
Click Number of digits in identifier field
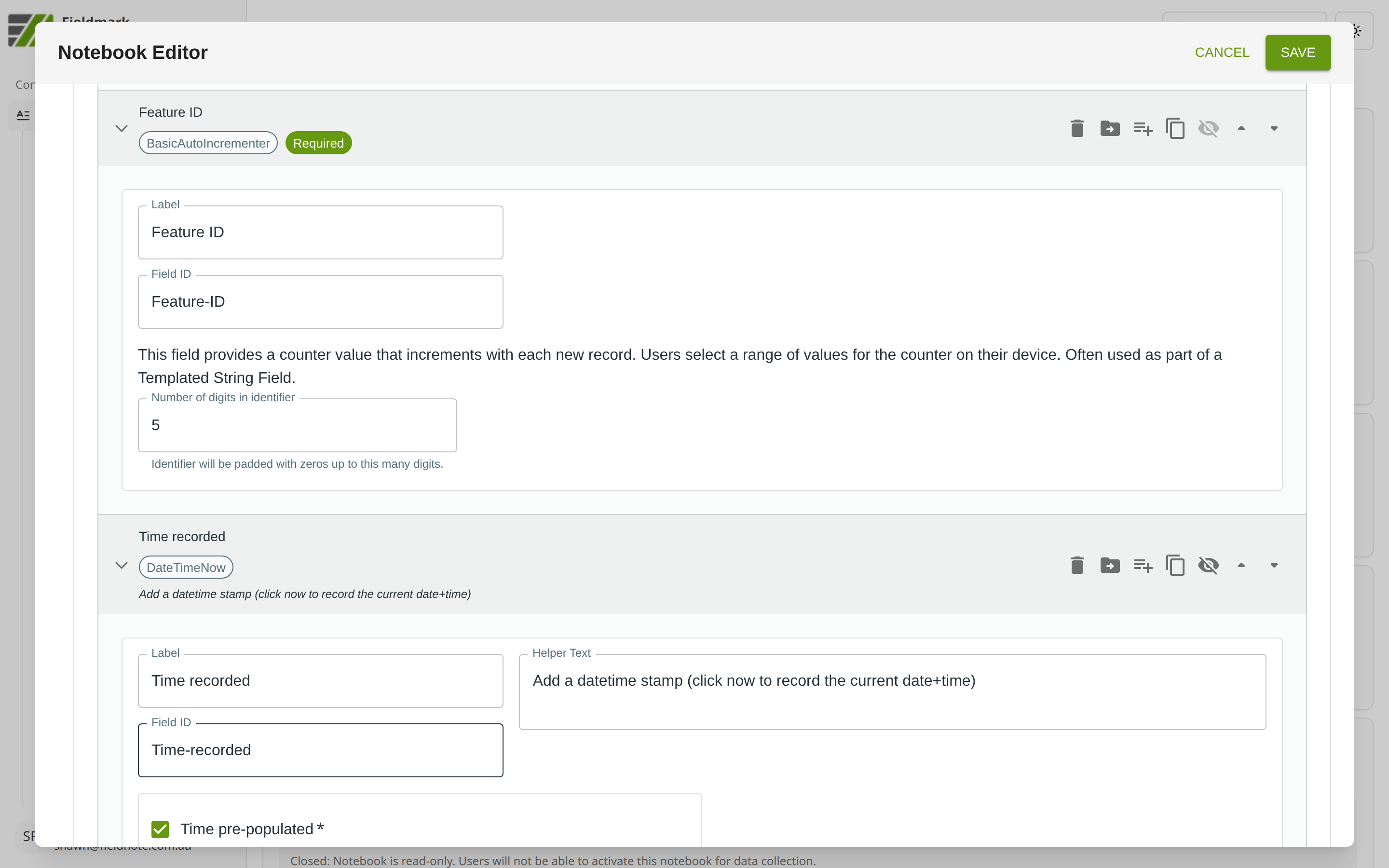(297, 425)
